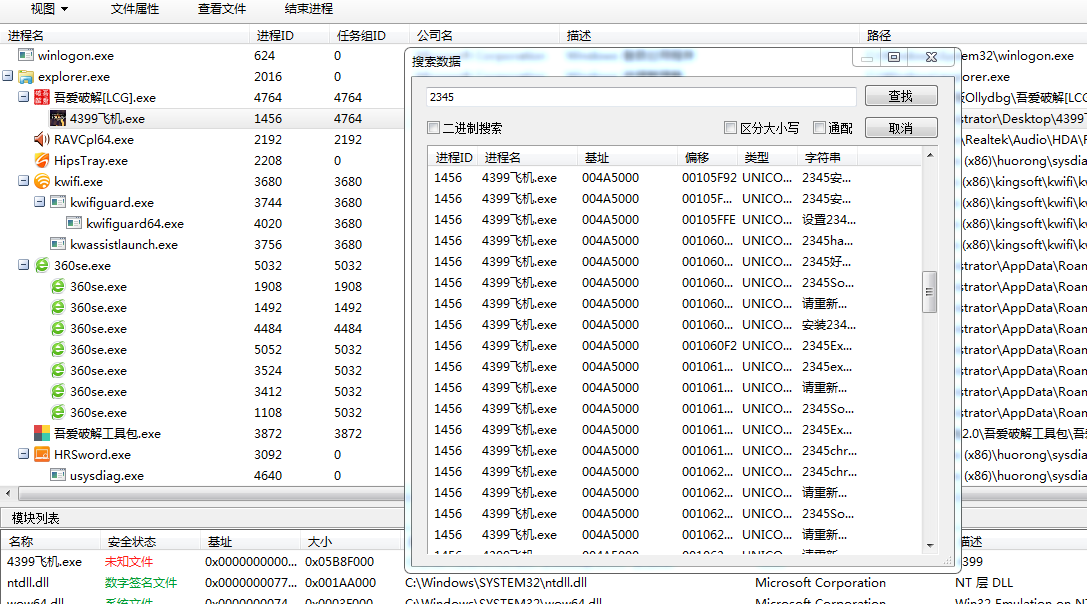Click the 查找 button in search dialog
The image size is (1087, 604).
(901, 96)
